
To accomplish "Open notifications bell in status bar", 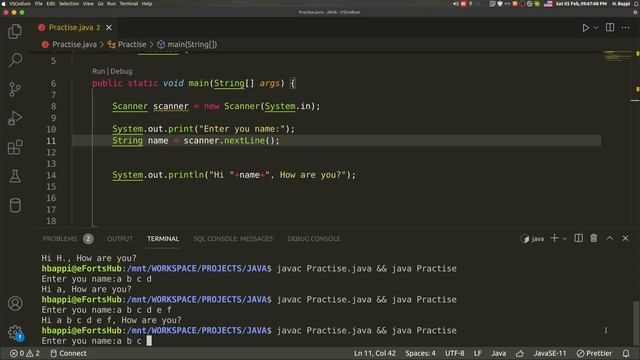I will click(626, 353).
